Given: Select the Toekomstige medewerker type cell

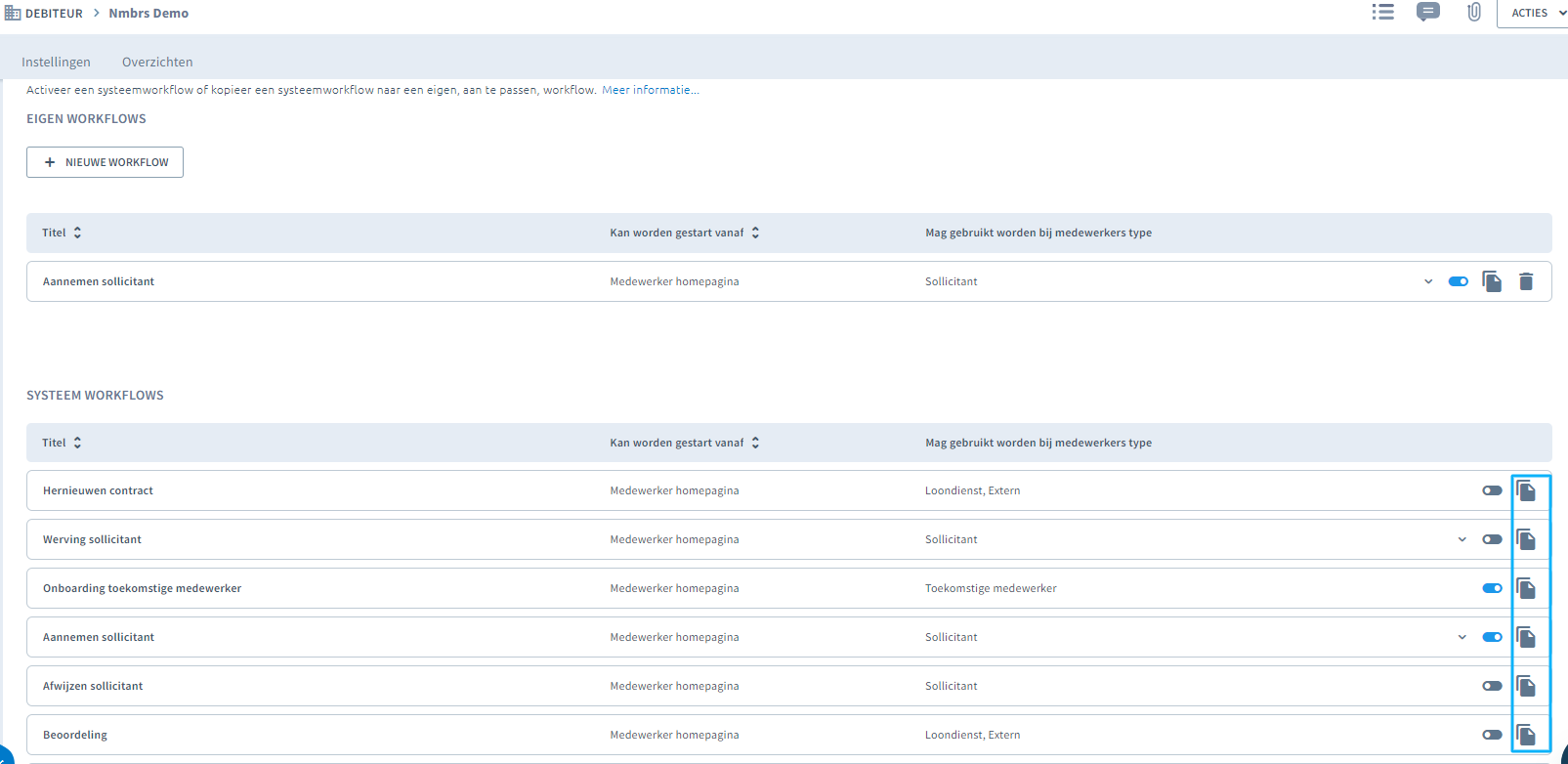Looking at the screenshot, I should coord(991,588).
